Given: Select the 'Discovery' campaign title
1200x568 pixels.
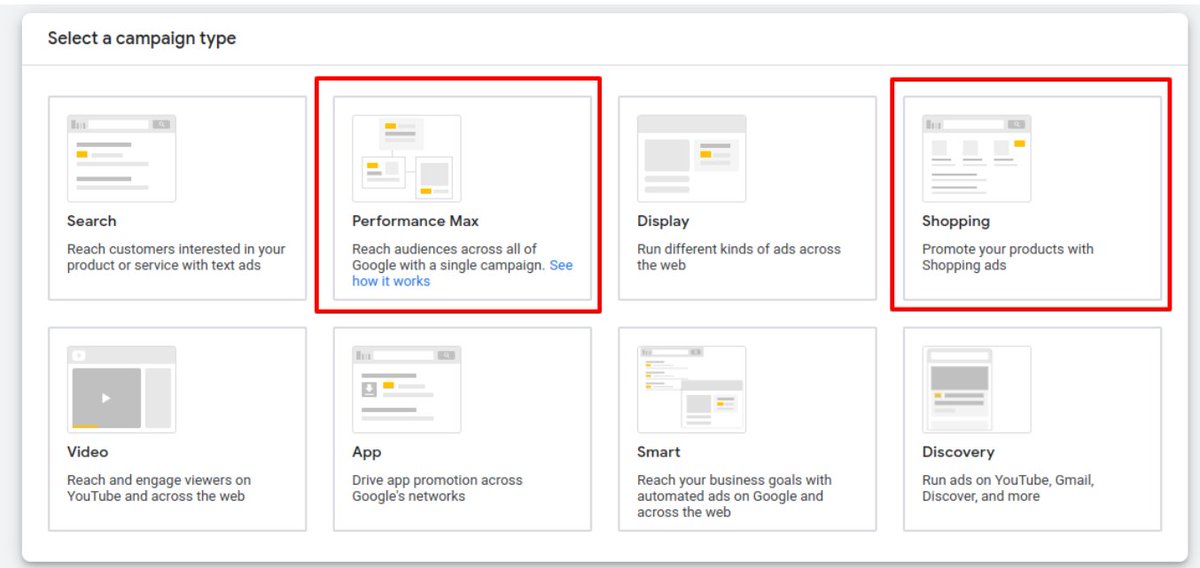Looking at the screenshot, I should point(958,452).
